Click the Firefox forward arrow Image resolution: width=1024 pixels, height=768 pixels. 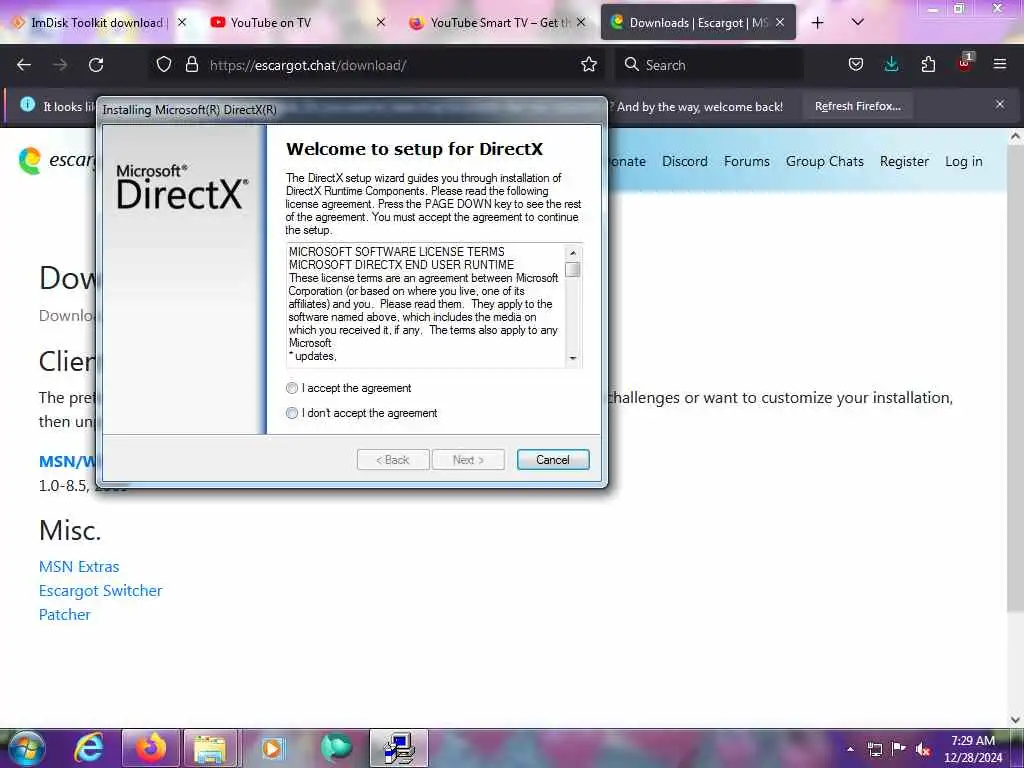pyautogui.click(x=60, y=65)
